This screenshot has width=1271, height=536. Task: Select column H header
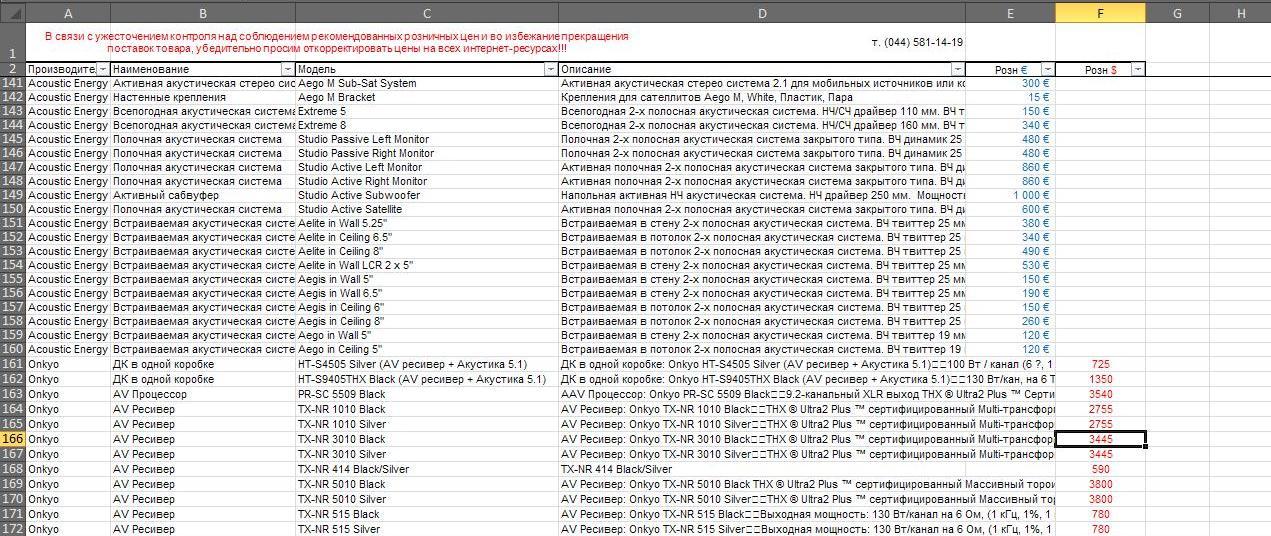(1241, 13)
